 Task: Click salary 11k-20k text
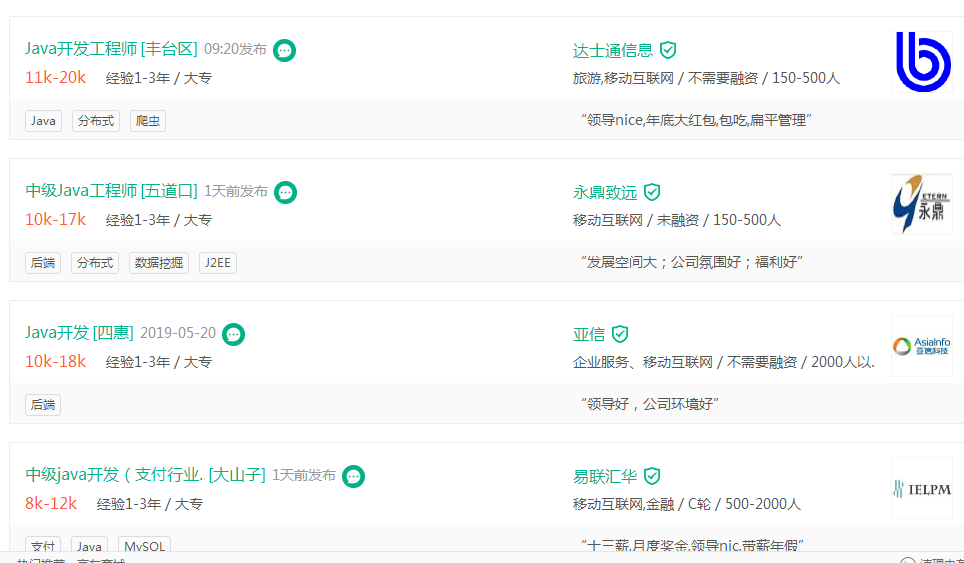pyautogui.click(x=55, y=77)
